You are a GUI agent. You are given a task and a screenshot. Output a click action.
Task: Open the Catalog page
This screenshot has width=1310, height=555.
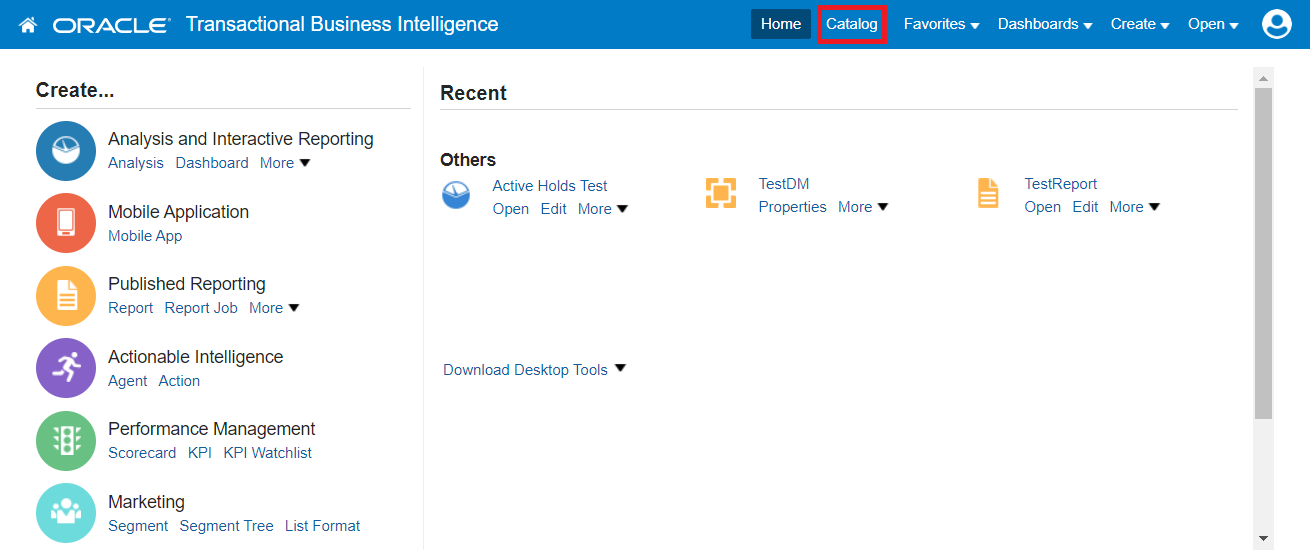point(852,24)
